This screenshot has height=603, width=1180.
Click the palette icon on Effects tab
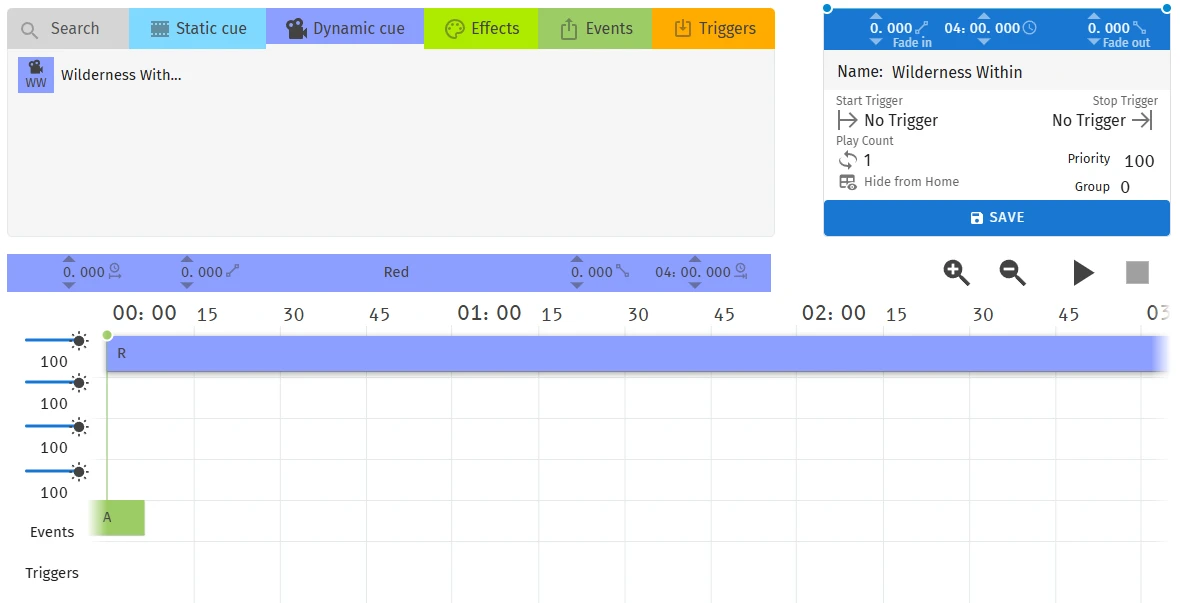[455, 29]
